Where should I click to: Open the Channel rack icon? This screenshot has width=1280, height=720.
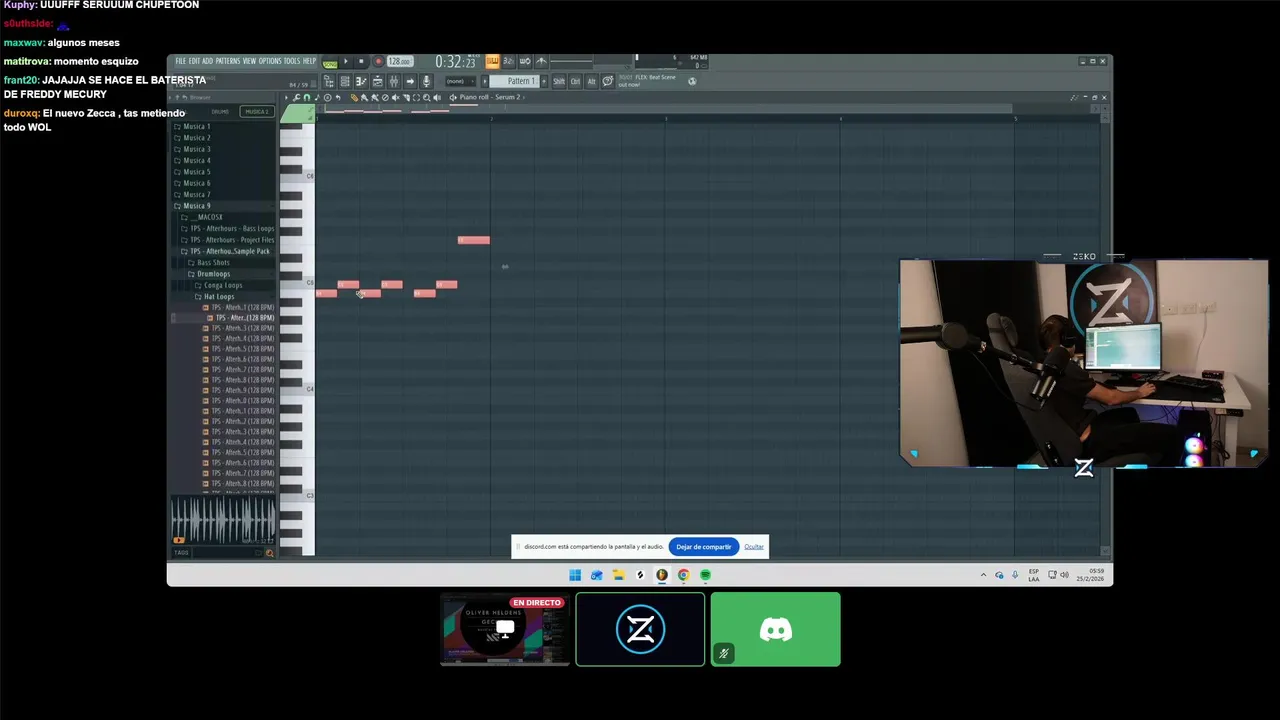(x=345, y=81)
